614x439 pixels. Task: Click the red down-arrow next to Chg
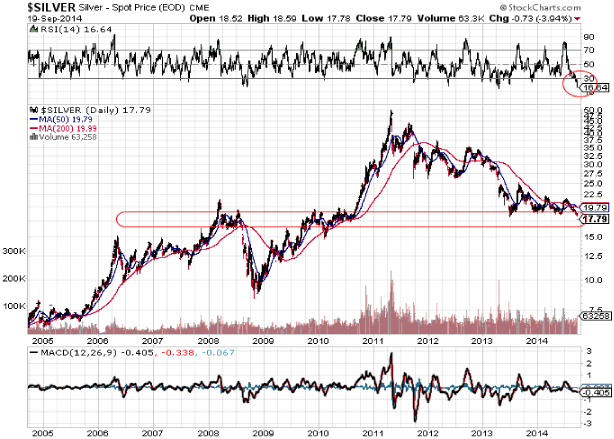pyautogui.click(x=580, y=18)
